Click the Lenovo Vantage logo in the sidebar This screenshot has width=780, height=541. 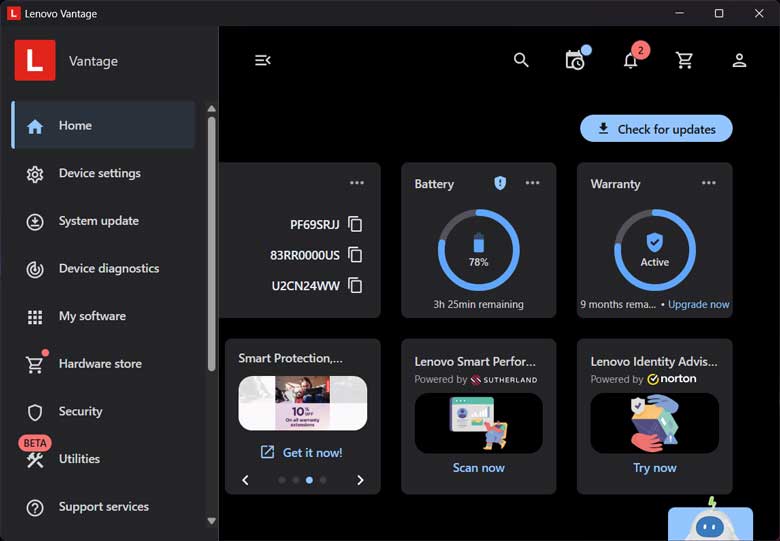[x=35, y=60]
